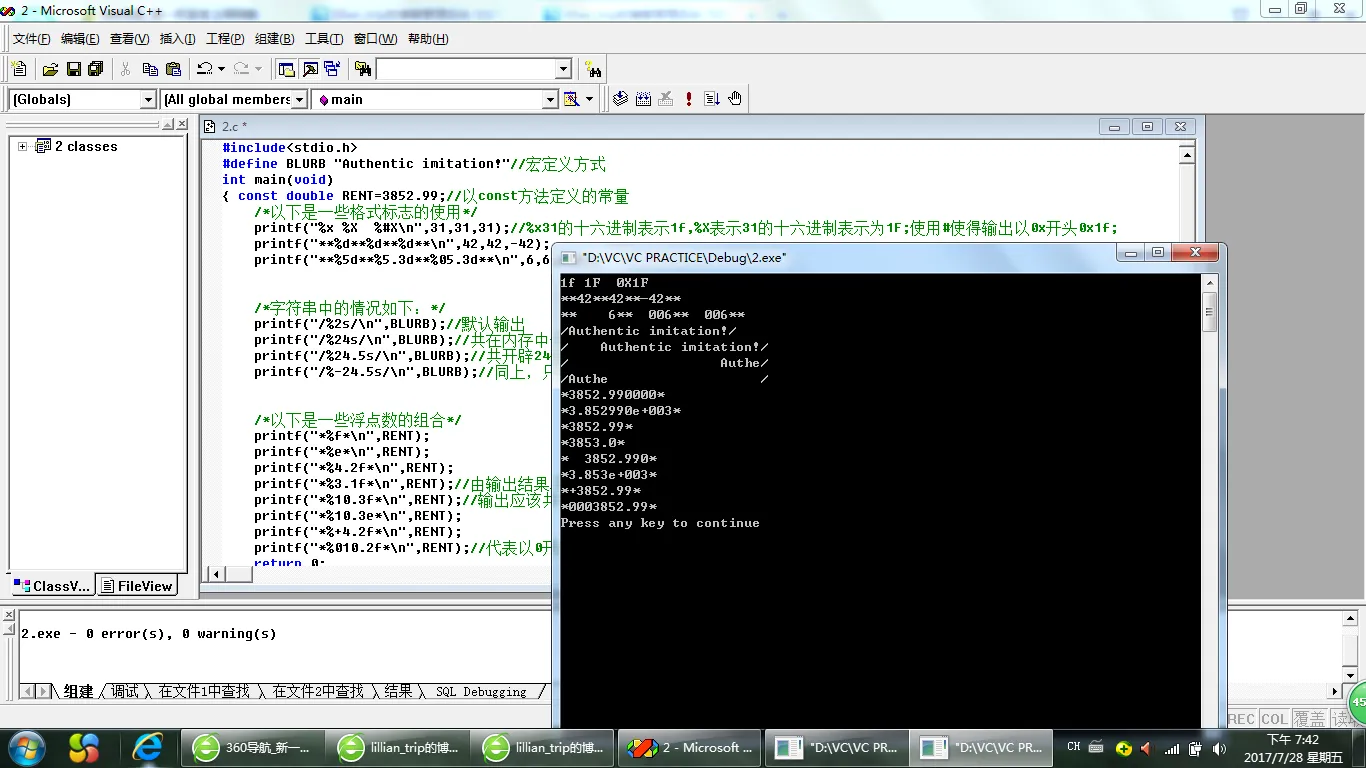Open the 窗口(W) menu
The width and height of the screenshot is (1366, 768).
pyautogui.click(x=375, y=39)
